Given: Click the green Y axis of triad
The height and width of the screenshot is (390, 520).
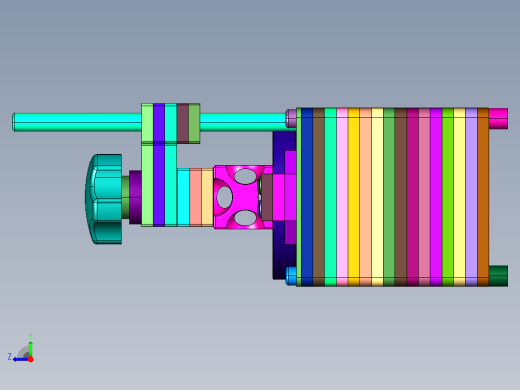Looking at the screenshot, I should point(30,349).
